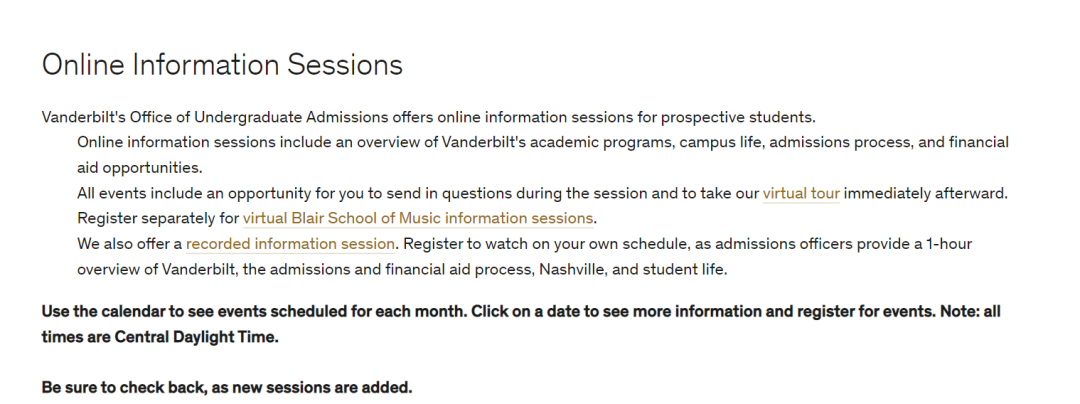Click the line starting 'All events include an opportunity'
The image size is (1080, 404).
tap(542, 193)
